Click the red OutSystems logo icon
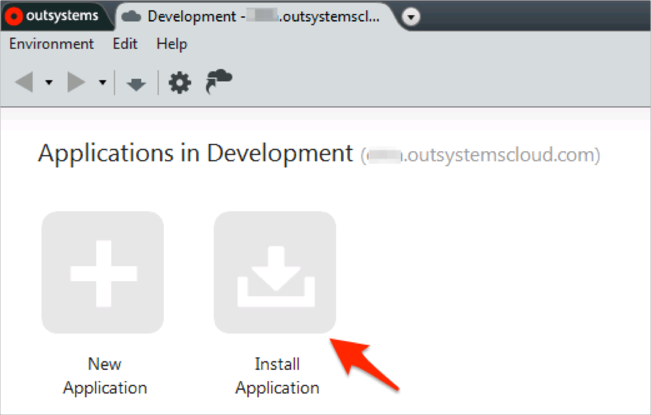This screenshot has width=651, height=415. [16, 16]
